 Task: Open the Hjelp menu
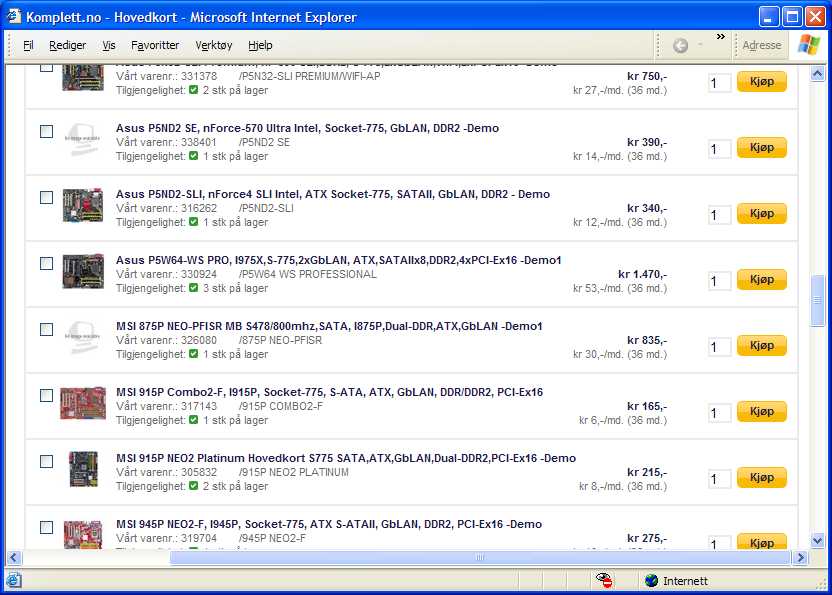(260, 45)
